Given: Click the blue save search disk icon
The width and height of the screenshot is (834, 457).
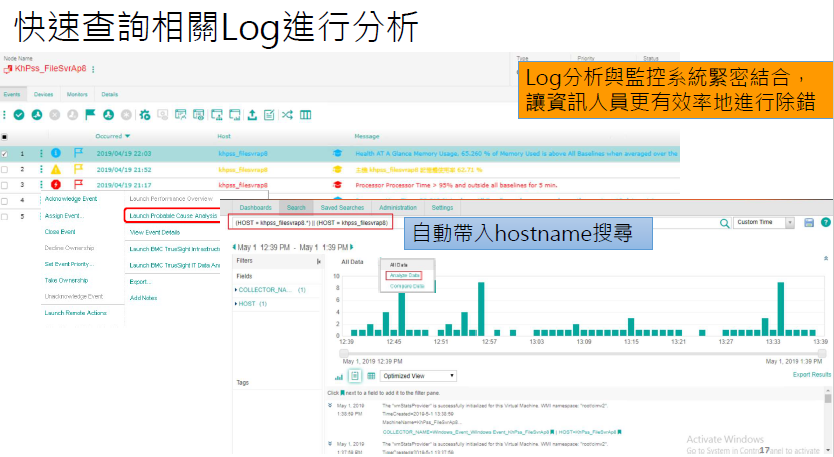Looking at the screenshot, I should 809,222.
